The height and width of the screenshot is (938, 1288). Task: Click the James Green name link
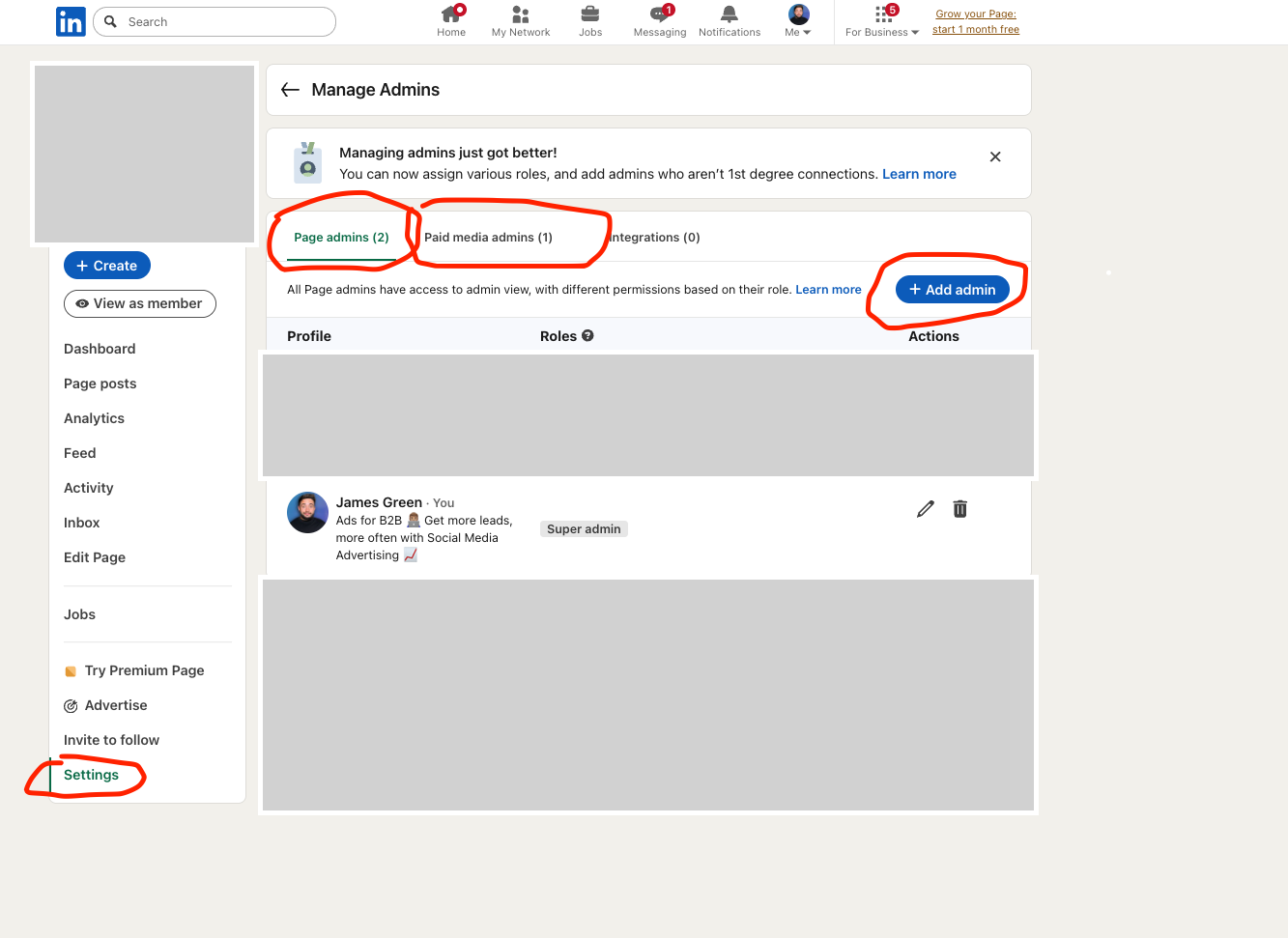379,502
